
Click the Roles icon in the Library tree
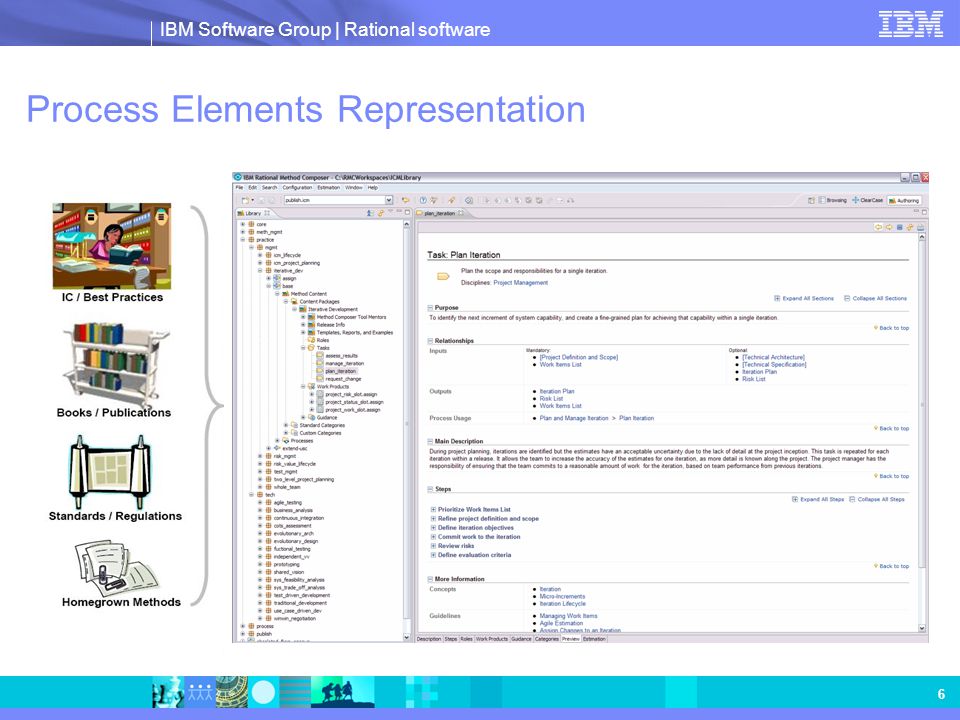(312, 340)
